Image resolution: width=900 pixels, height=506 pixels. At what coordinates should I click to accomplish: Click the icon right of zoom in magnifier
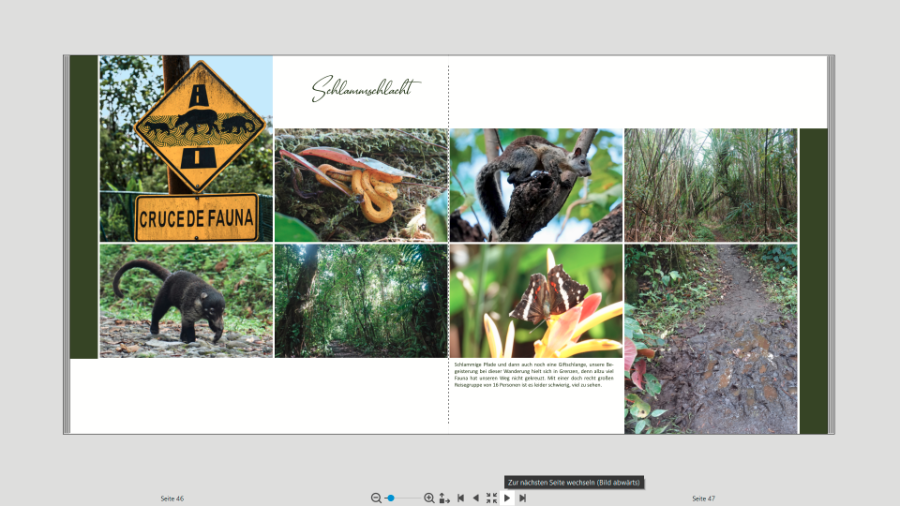click(444, 498)
